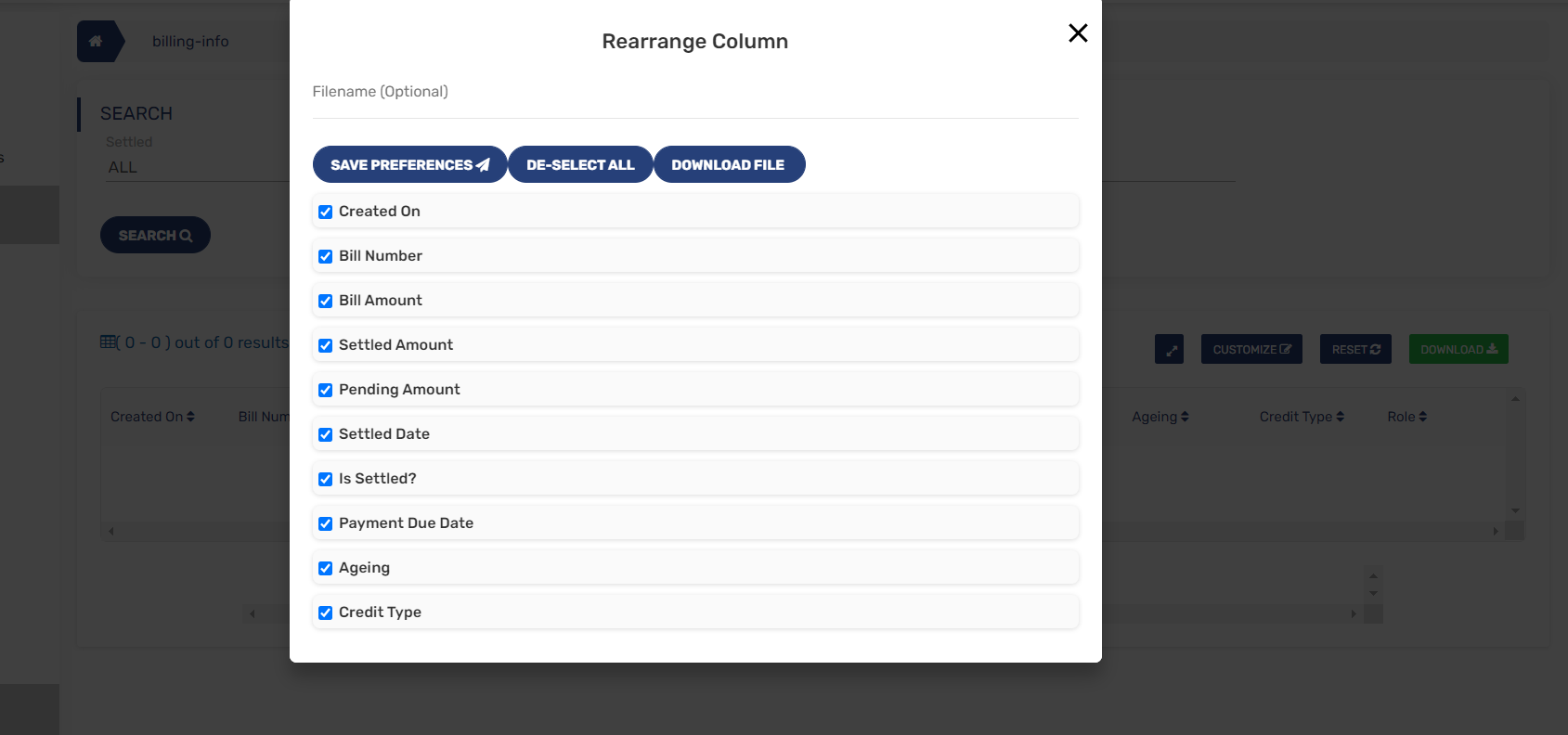Uncheck the Bill Amount checkbox

pyautogui.click(x=326, y=301)
